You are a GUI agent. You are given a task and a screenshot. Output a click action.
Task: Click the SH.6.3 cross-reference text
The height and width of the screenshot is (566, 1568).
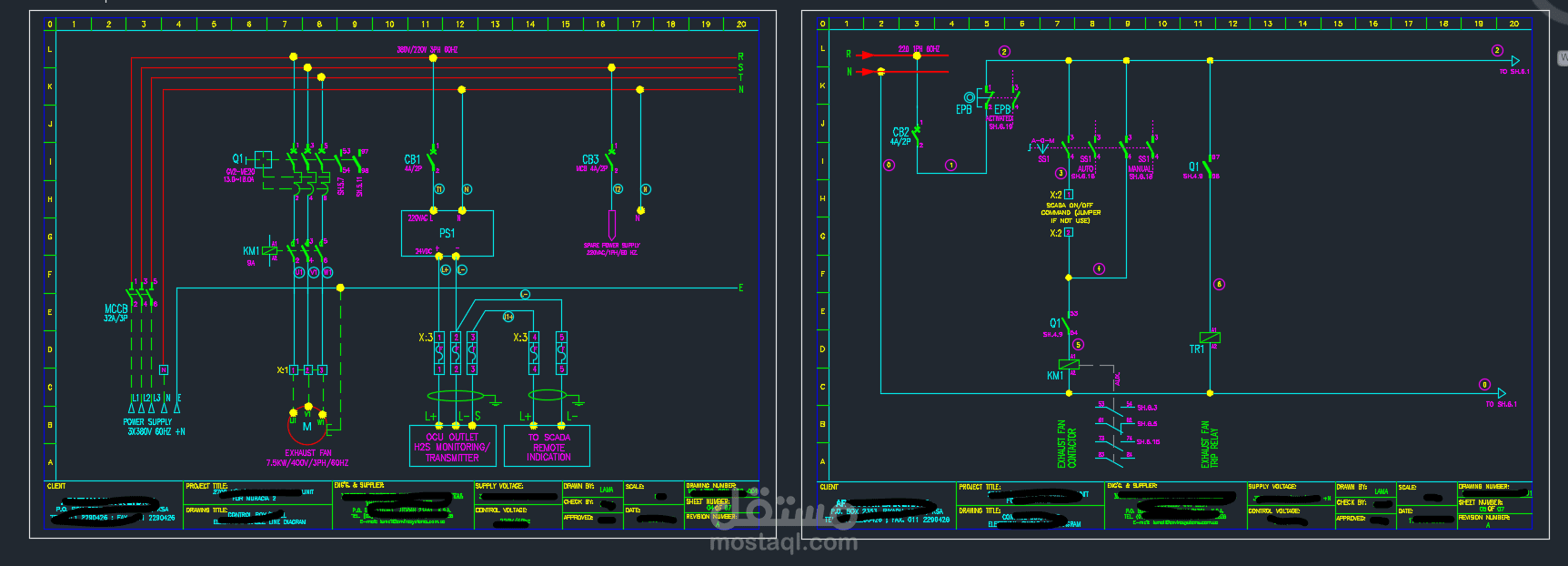tap(1146, 408)
